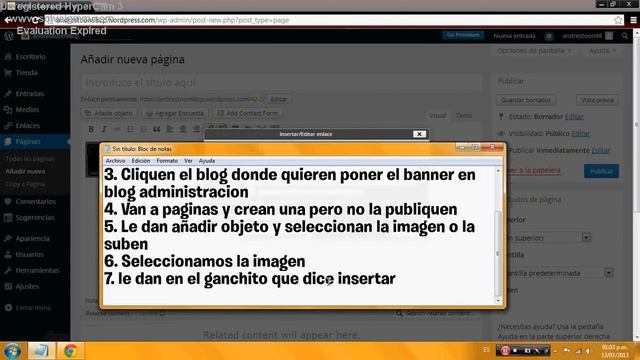
Task: Click Notepad's scroll down arrow
Action: tap(498, 301)
